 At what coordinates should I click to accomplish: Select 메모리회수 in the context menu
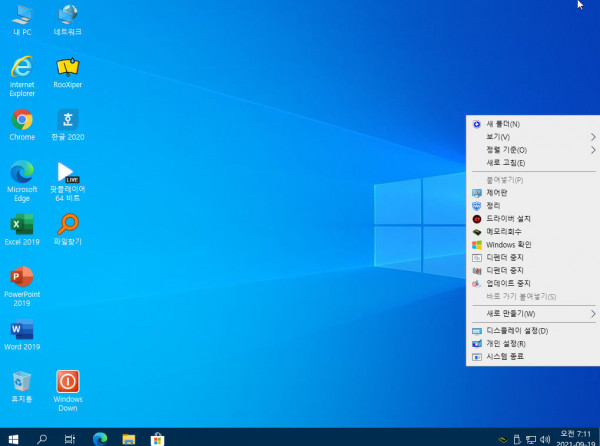coord(533,232)
